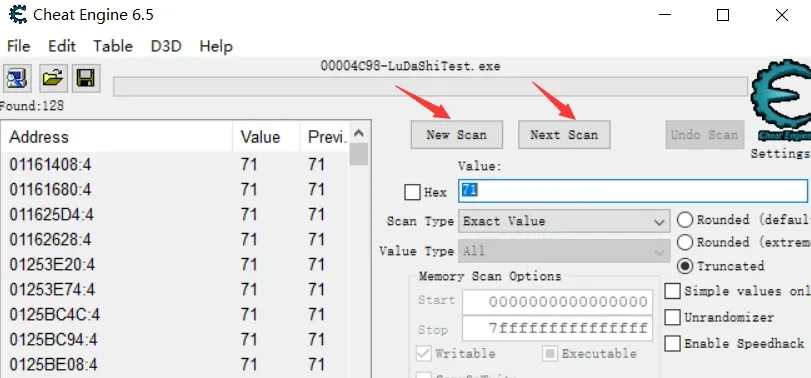Select Rounded (extreme) radio option

pyautogui.click(x=685, y=242)
